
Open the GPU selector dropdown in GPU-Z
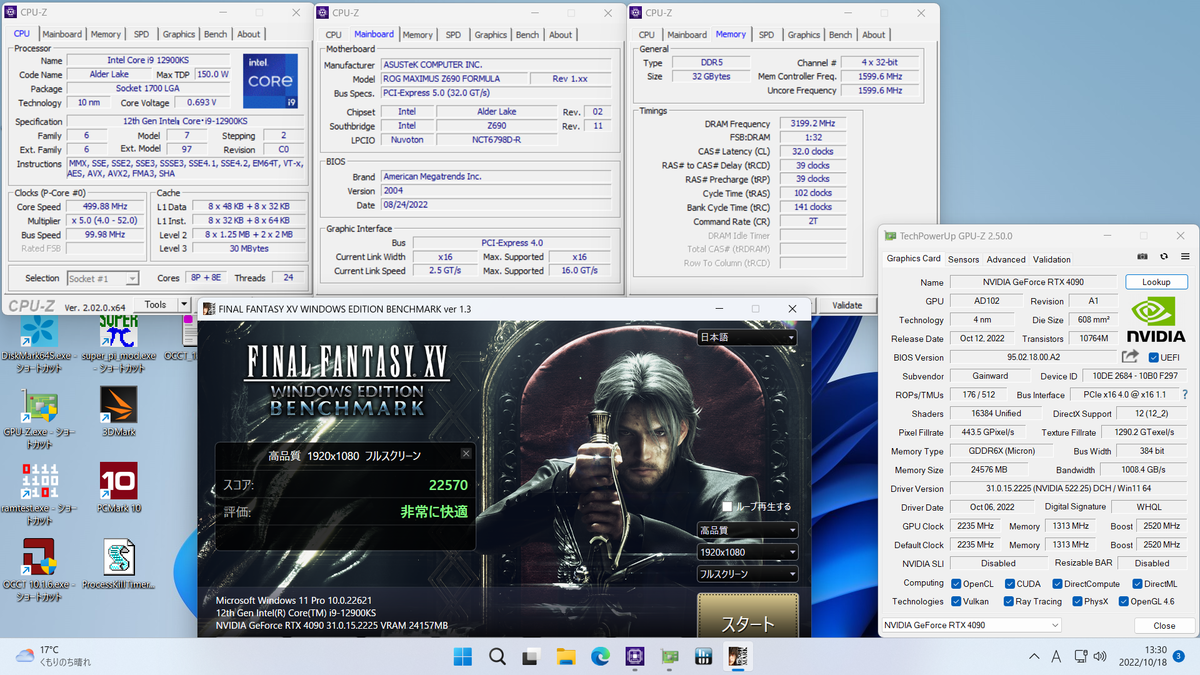pyautogui.click(x=970, y=626)
